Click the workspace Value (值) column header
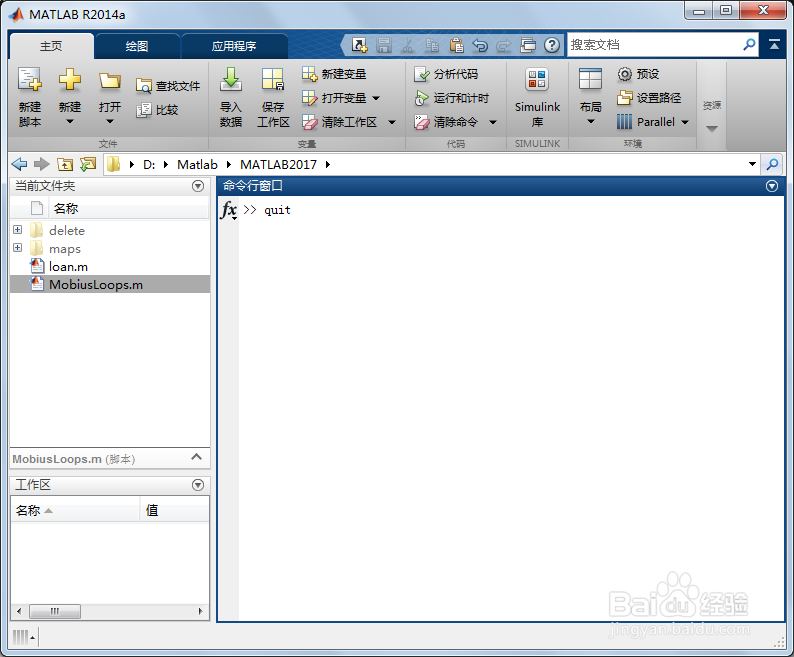 pos(175,510)
